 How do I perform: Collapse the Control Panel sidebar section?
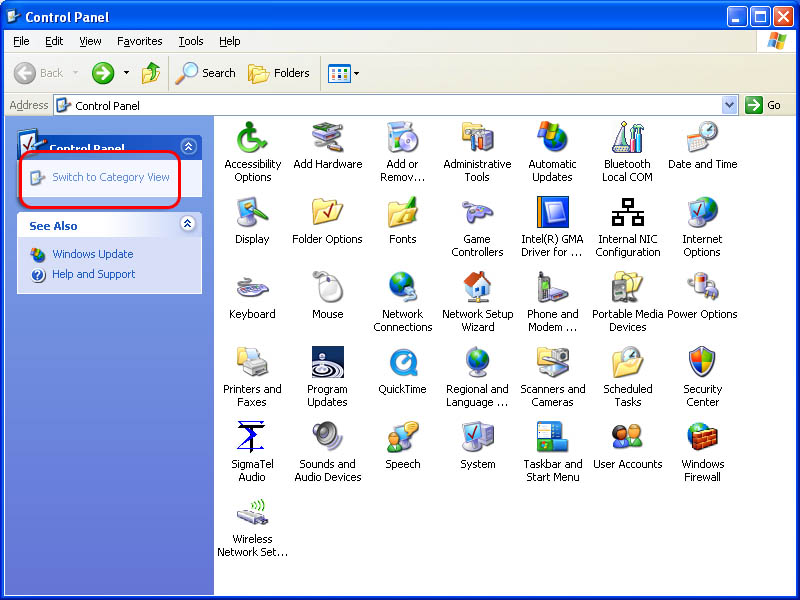click(x=188, y=146)
